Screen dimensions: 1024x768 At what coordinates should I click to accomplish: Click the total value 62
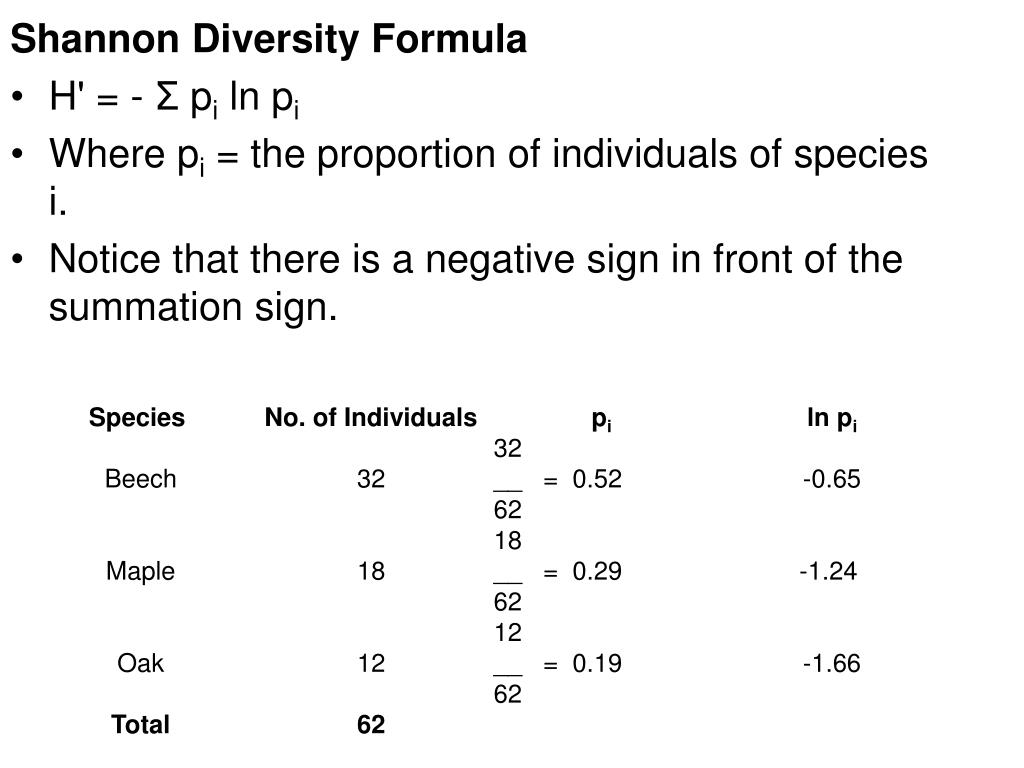(371, 724)
